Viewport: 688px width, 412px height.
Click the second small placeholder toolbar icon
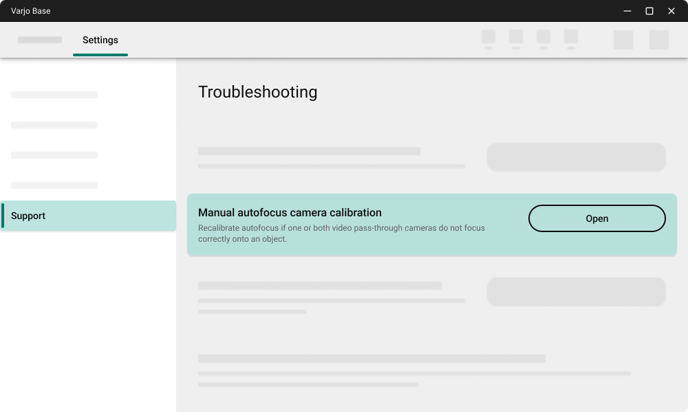point(516,39)
